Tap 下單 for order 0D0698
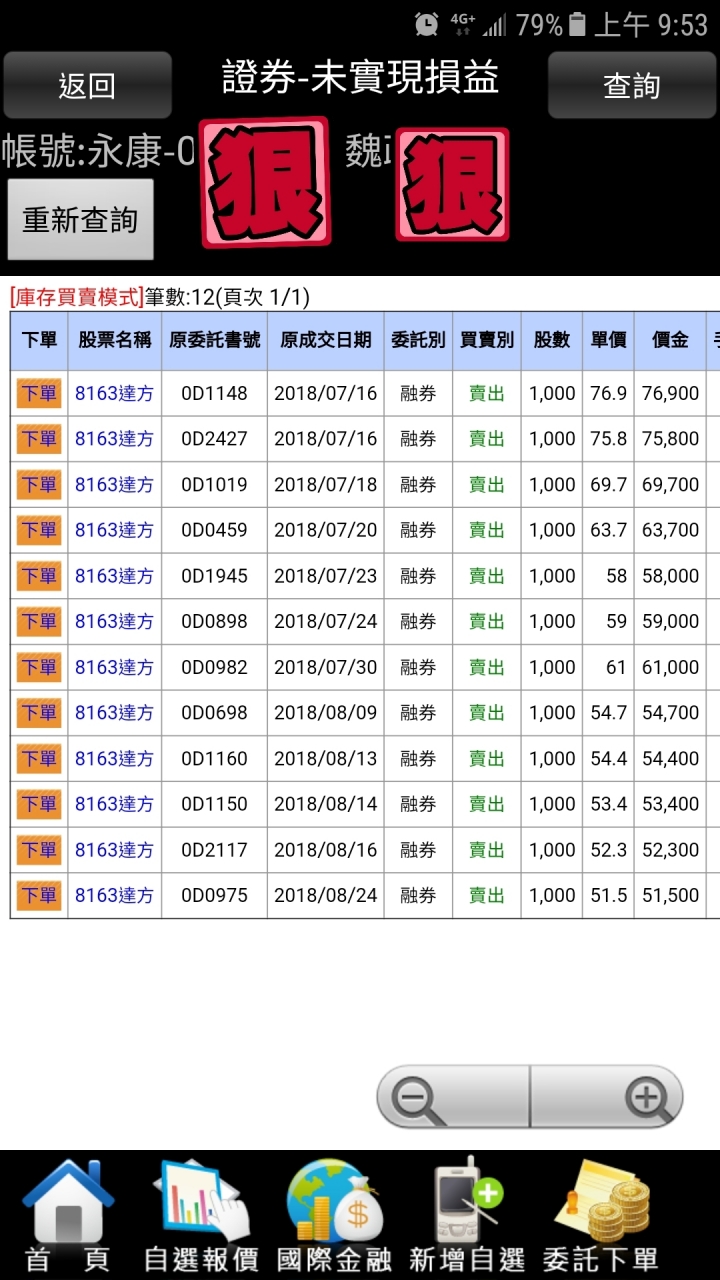The width and height of the screenshot is (720, 1280). pos(39,713)
